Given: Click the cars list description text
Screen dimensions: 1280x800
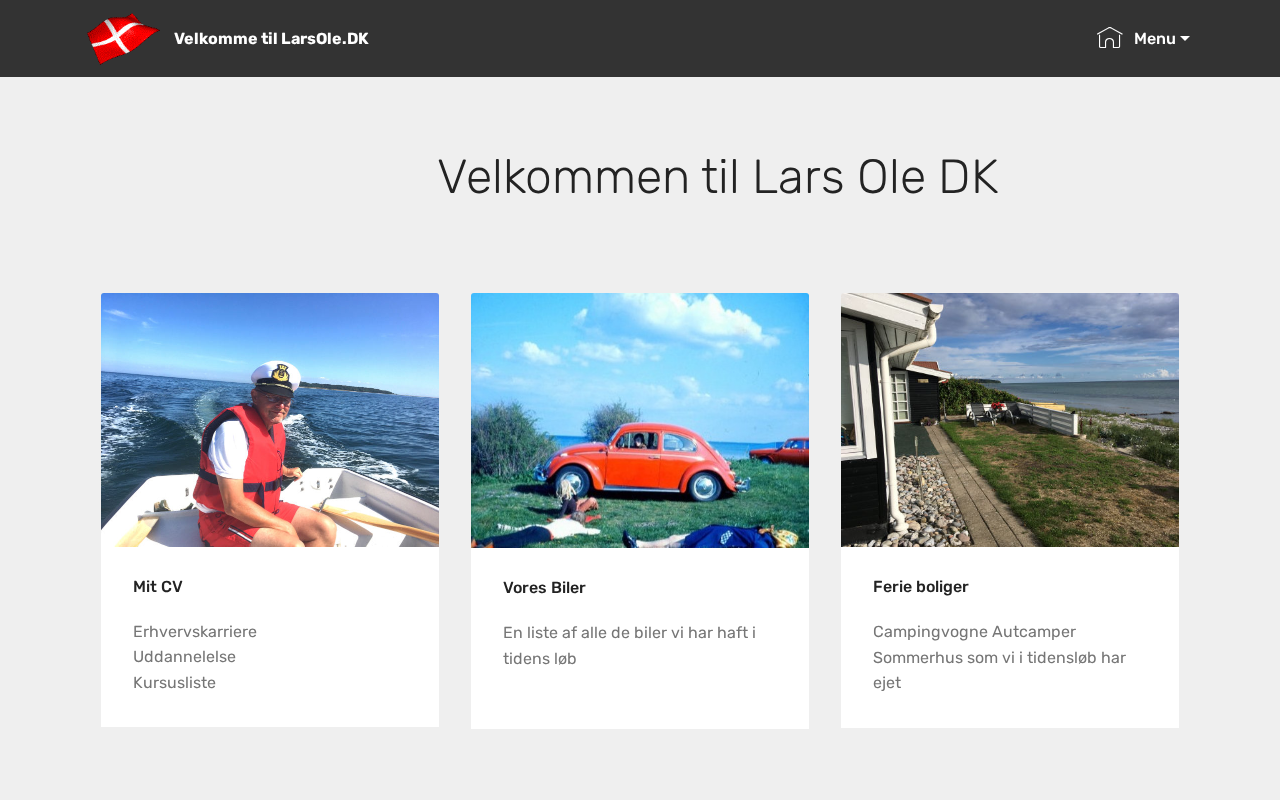Looking at the screenshot, I should coord(630,645).
